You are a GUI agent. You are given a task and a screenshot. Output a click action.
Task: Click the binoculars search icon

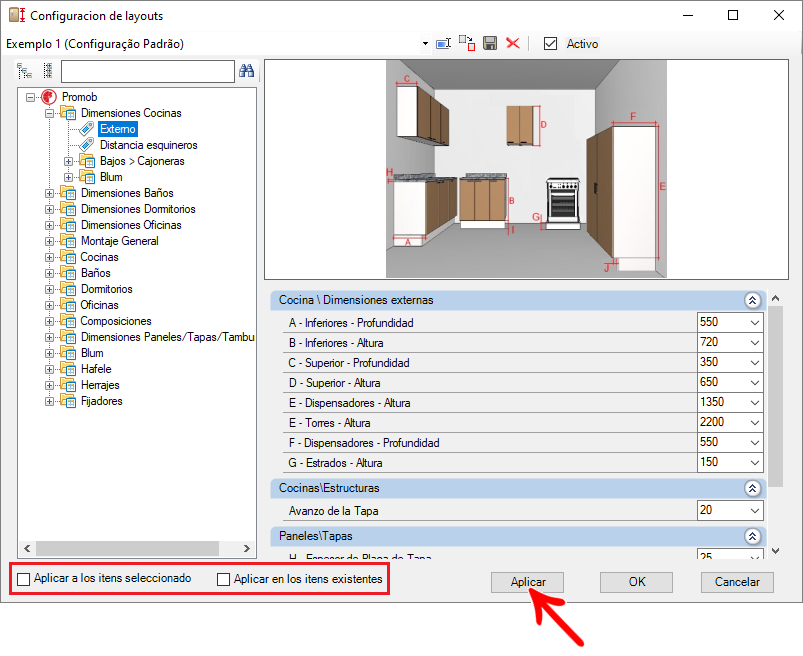(247, 71)
